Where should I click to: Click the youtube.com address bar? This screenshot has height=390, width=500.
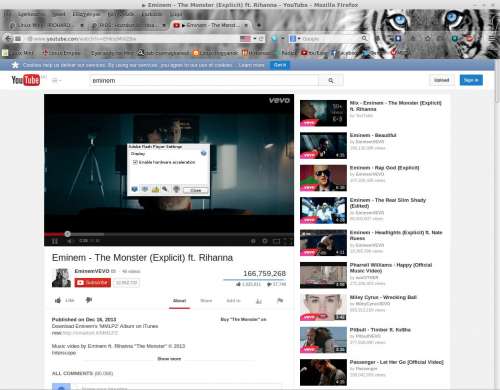pos(132,39)
